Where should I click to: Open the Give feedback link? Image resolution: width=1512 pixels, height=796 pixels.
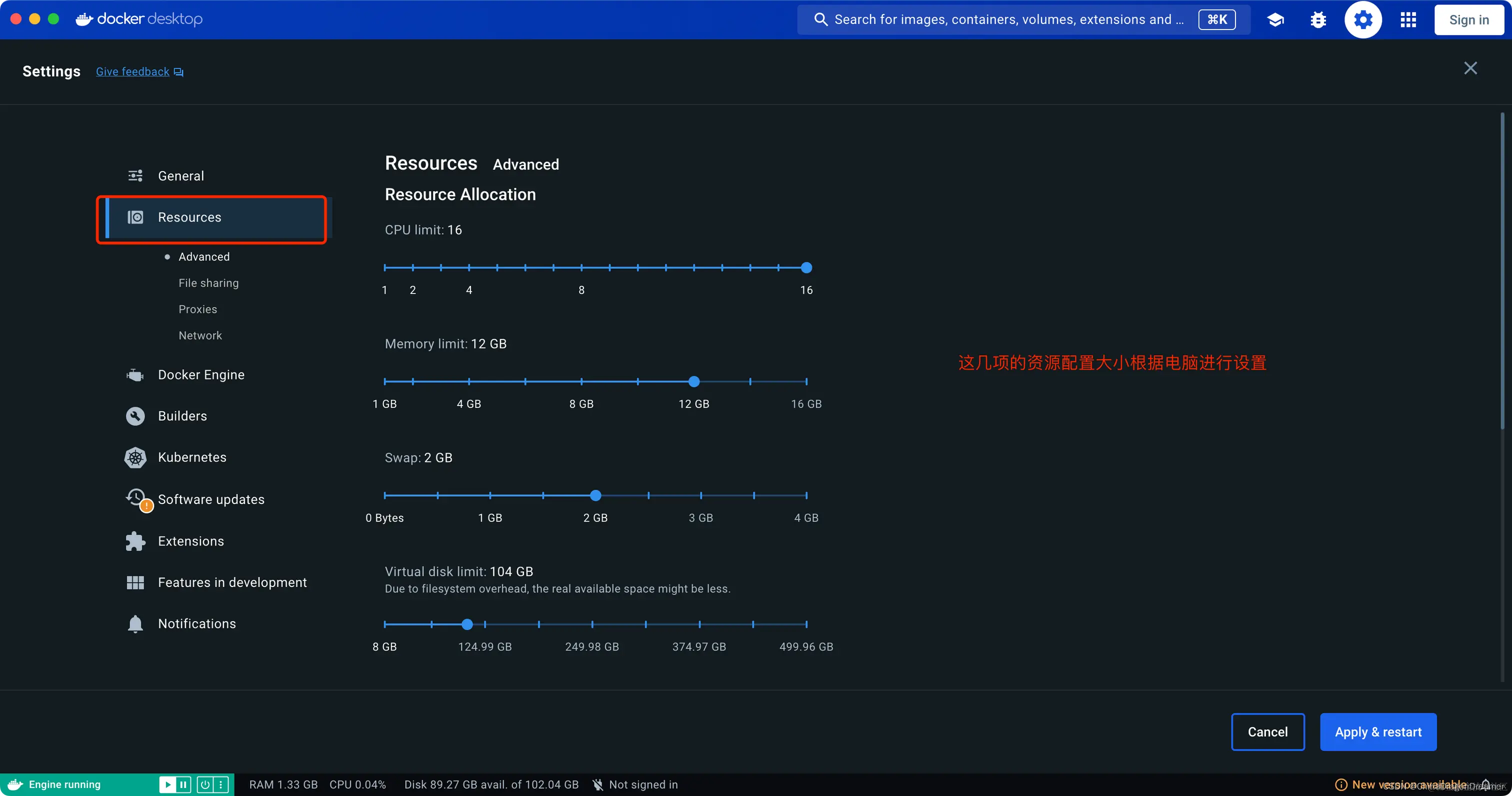tap(132, 71)
